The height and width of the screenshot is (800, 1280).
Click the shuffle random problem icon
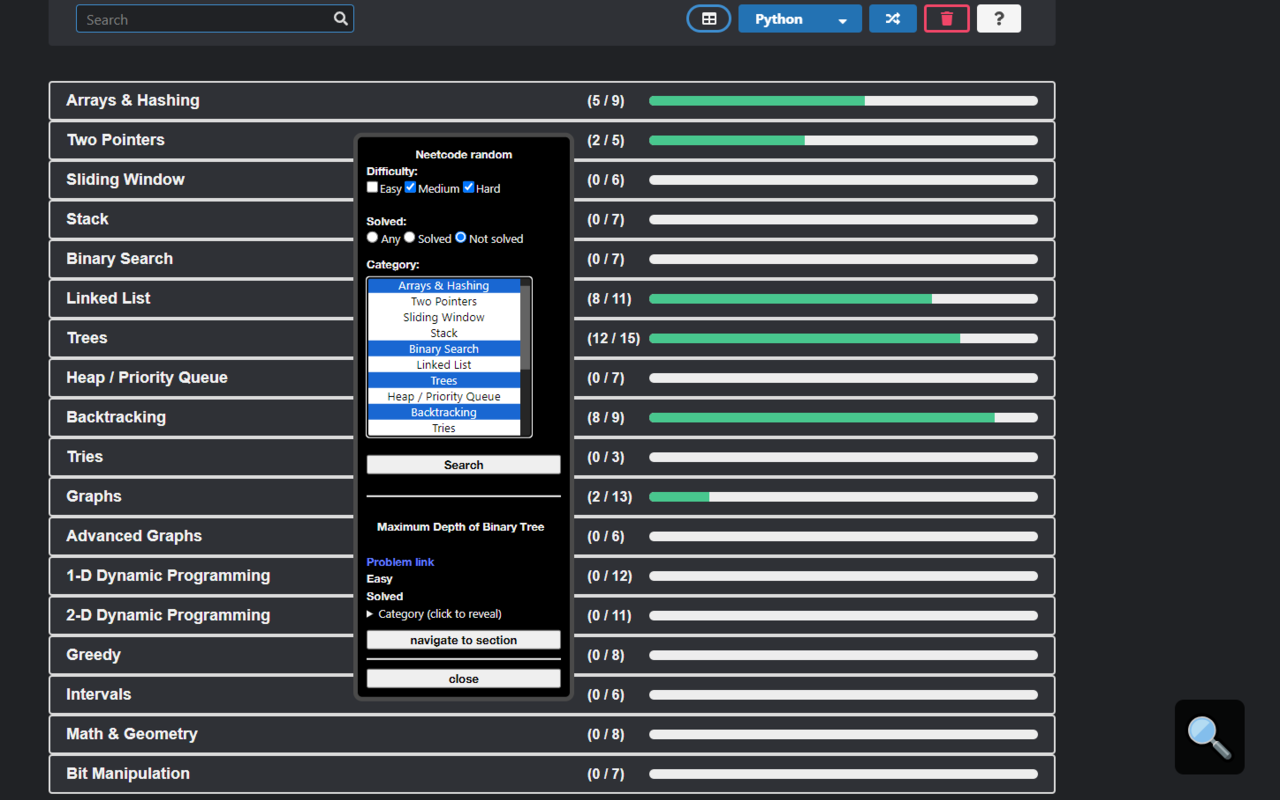point(893,19)
